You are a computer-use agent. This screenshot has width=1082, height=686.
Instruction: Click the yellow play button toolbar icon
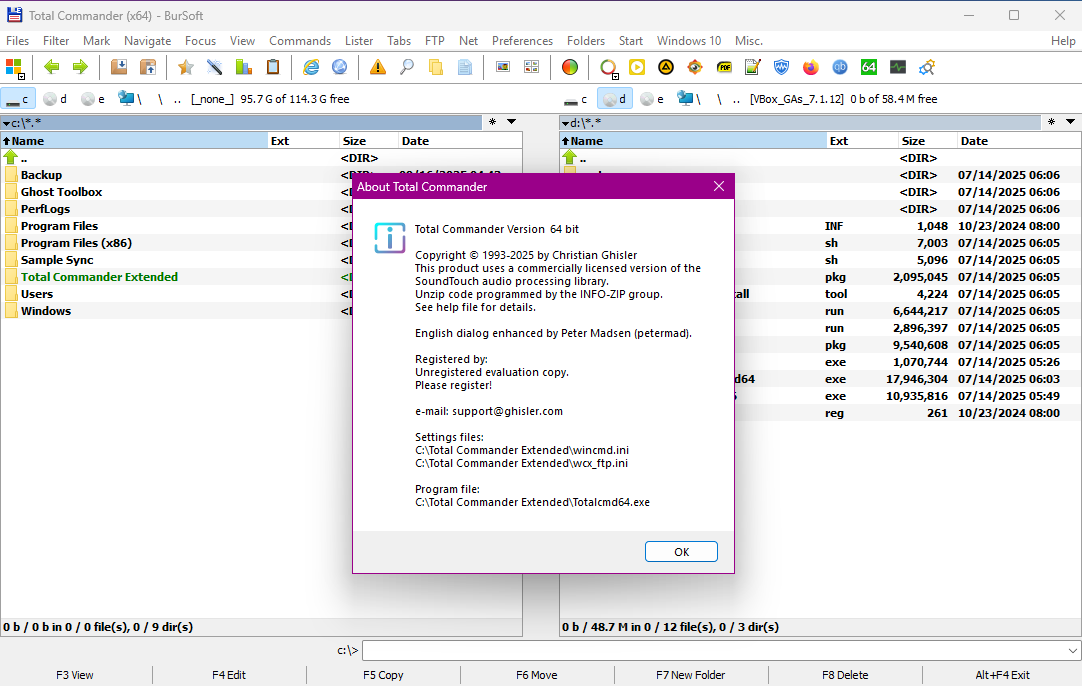[637, 67]
